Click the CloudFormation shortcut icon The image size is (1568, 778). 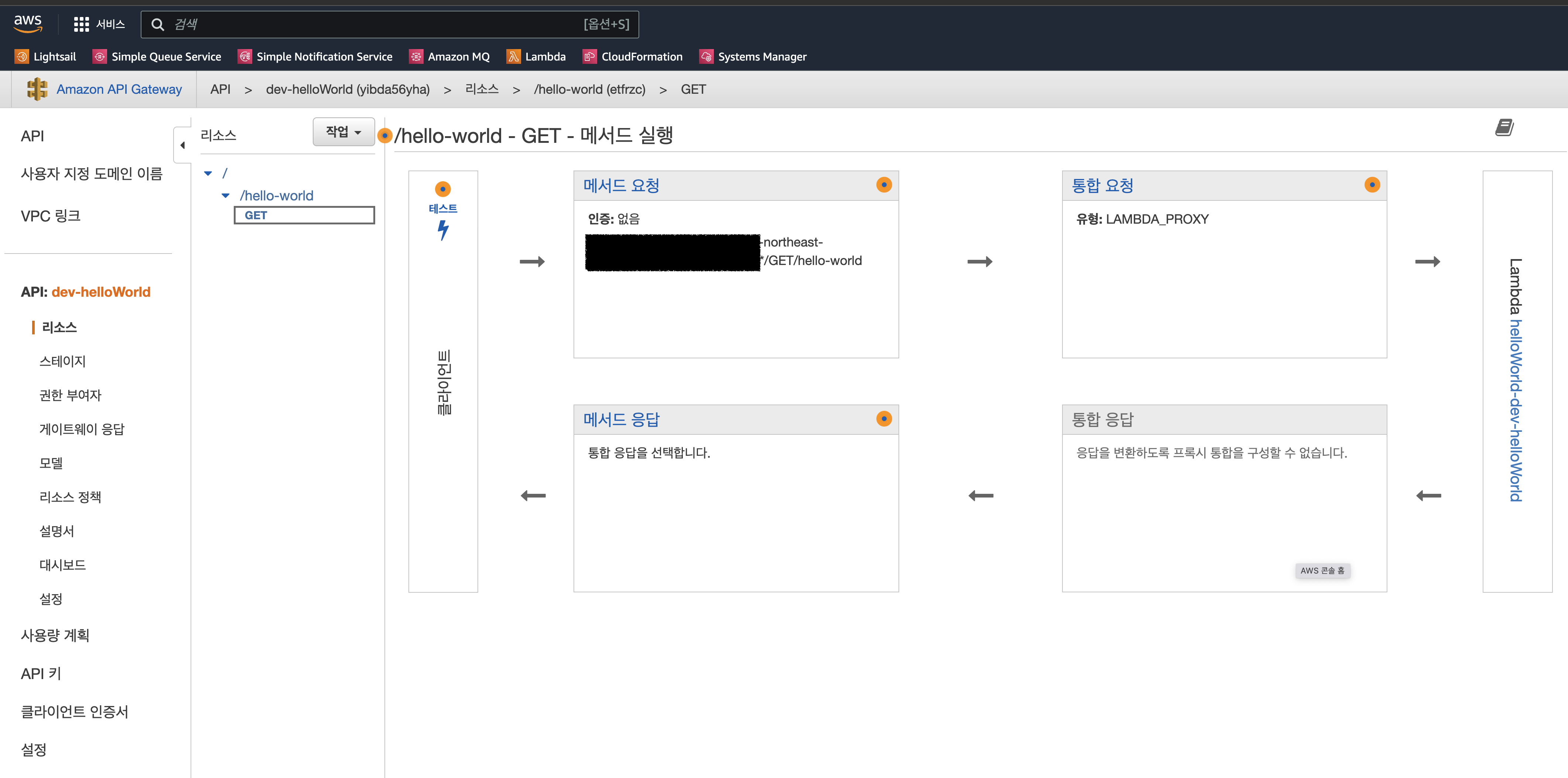click(589, 56)
